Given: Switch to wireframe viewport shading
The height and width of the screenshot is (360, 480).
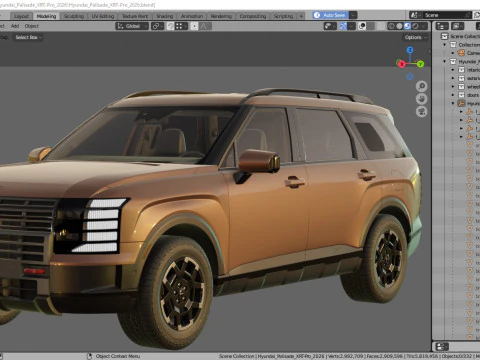Looking at the screenshot, I should pyautogui.click(x=391, y=26).
